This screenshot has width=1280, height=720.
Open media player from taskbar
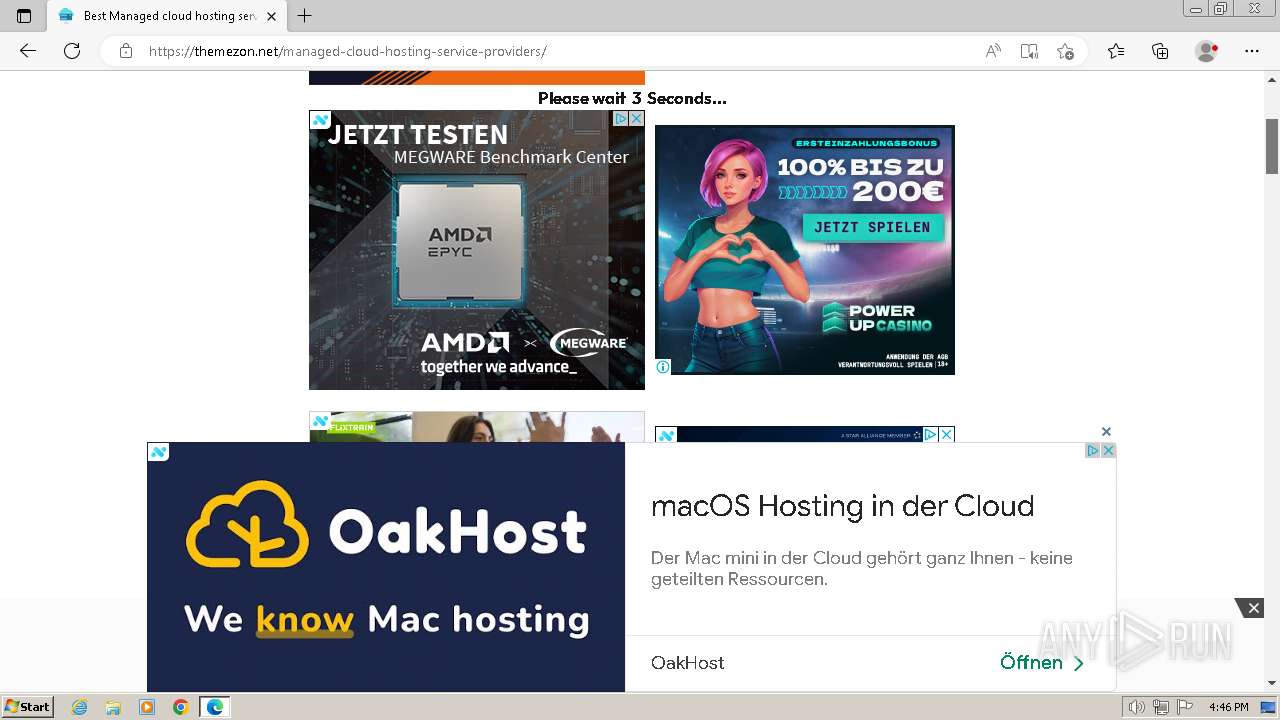coord(147,707)
